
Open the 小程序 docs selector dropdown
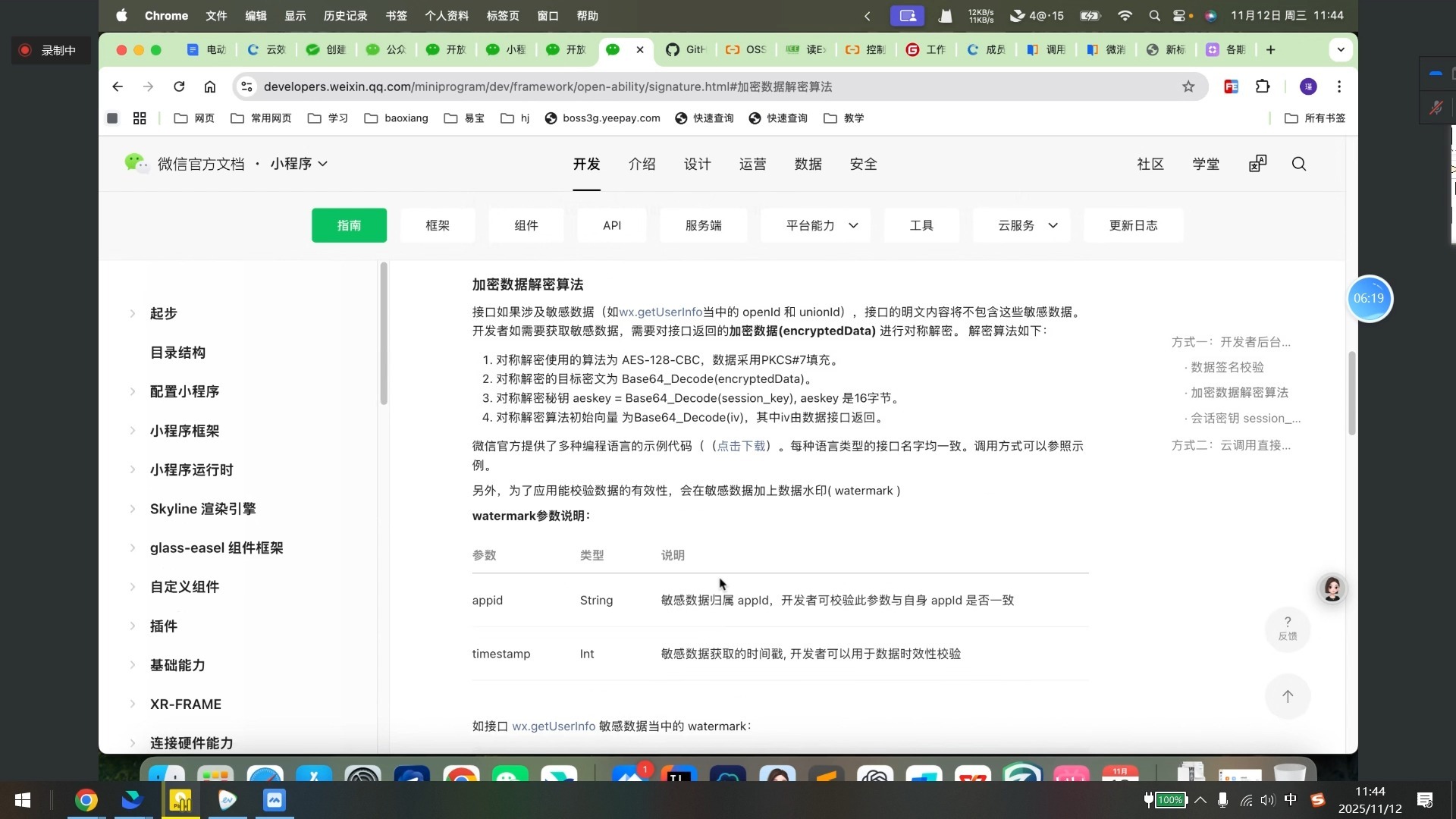[x=299, y=164]
